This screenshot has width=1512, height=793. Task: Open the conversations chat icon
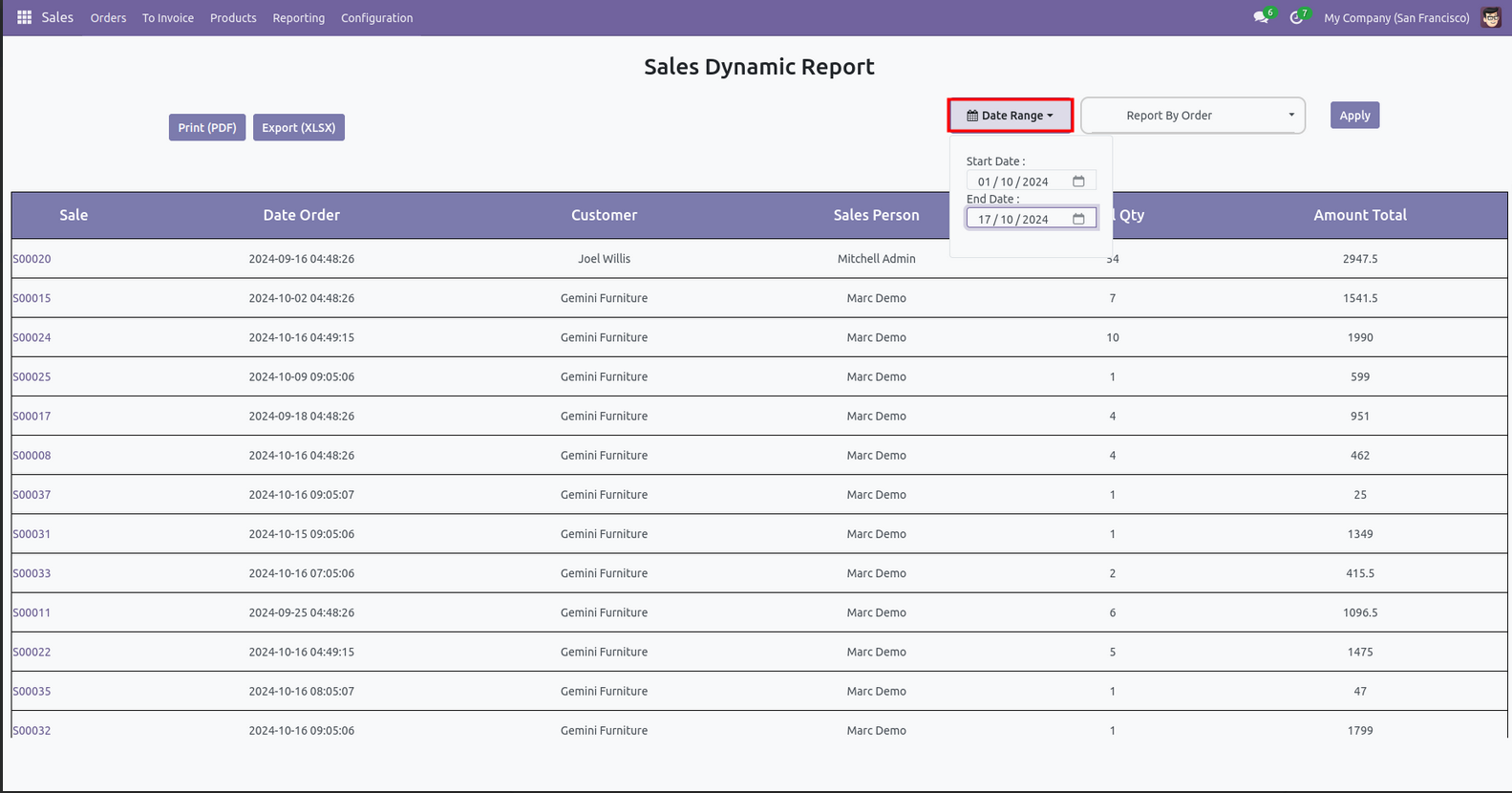1261,17
